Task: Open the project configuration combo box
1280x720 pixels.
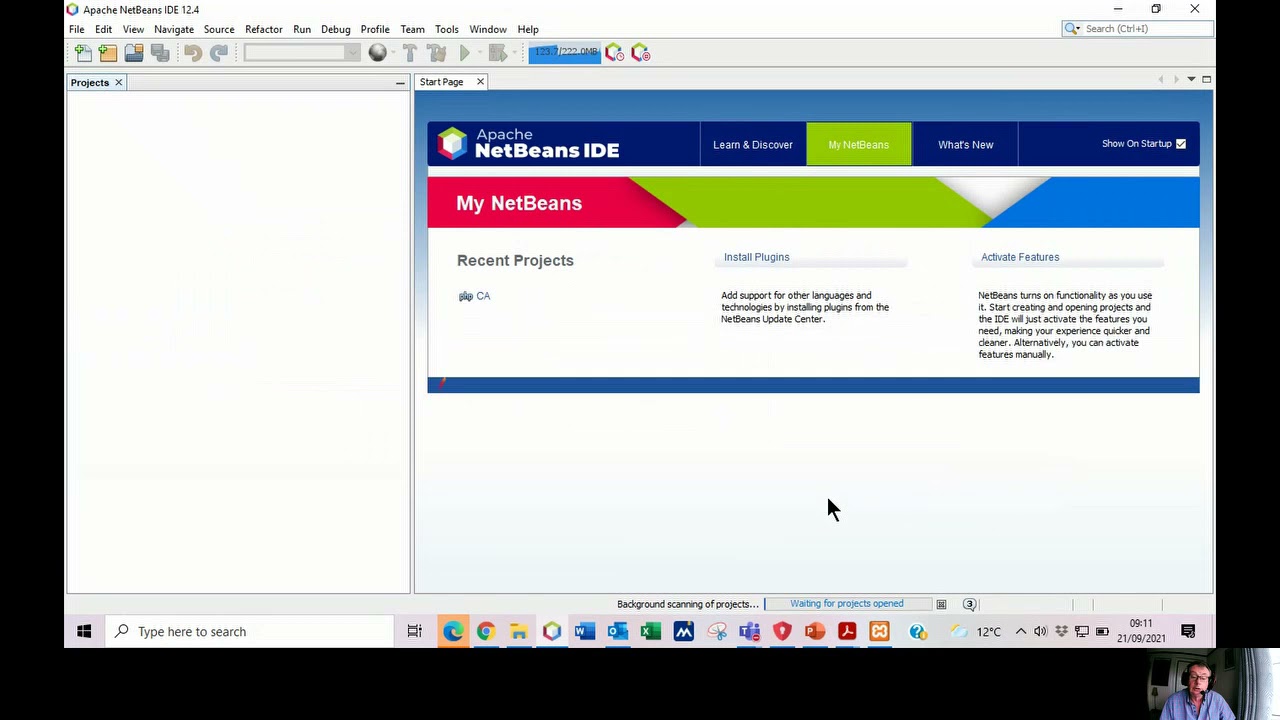Action: click(x=301, y=53)
